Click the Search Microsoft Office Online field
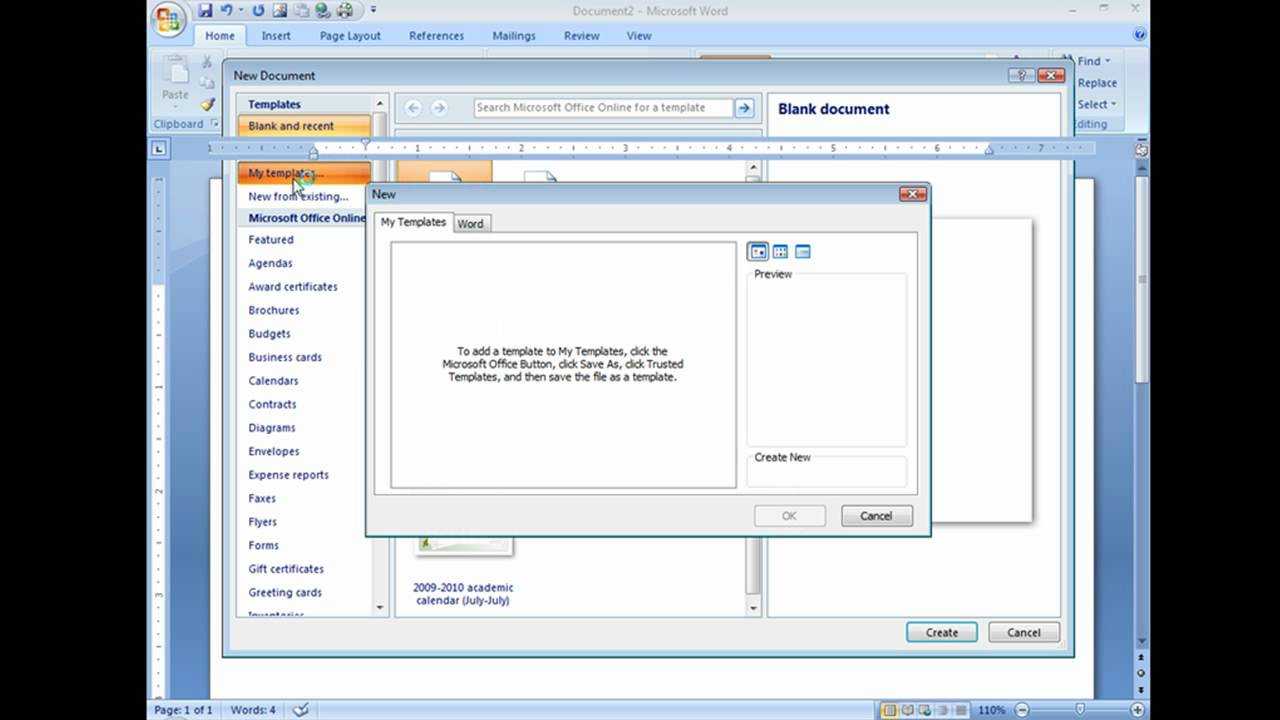Image resolution: width=1280 pixels, height=720 pixels. [603, 107]
